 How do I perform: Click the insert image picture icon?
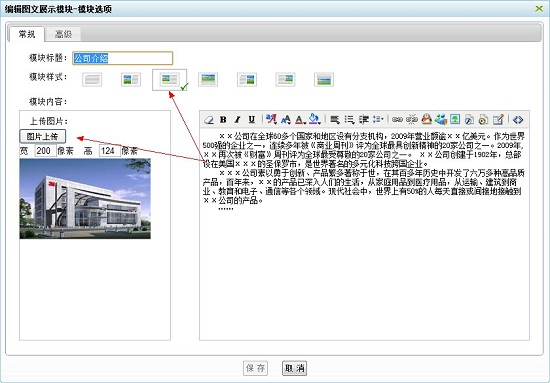coord(455,120)
